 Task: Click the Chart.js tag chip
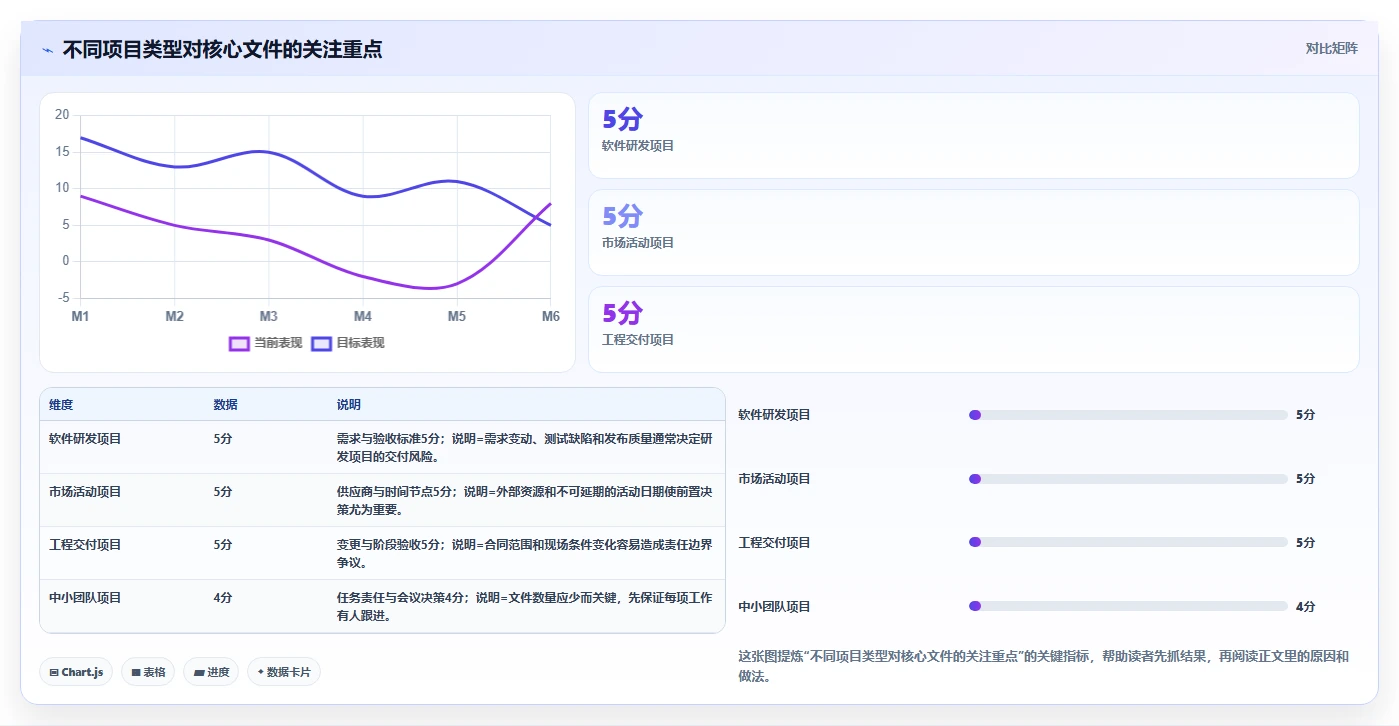[77, 672]
